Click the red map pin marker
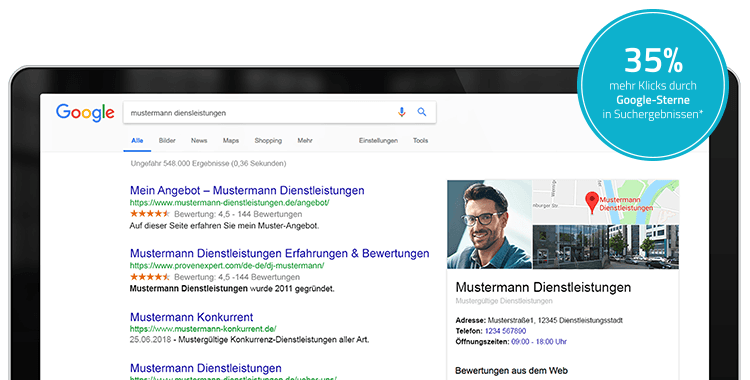 pos(592,202)
